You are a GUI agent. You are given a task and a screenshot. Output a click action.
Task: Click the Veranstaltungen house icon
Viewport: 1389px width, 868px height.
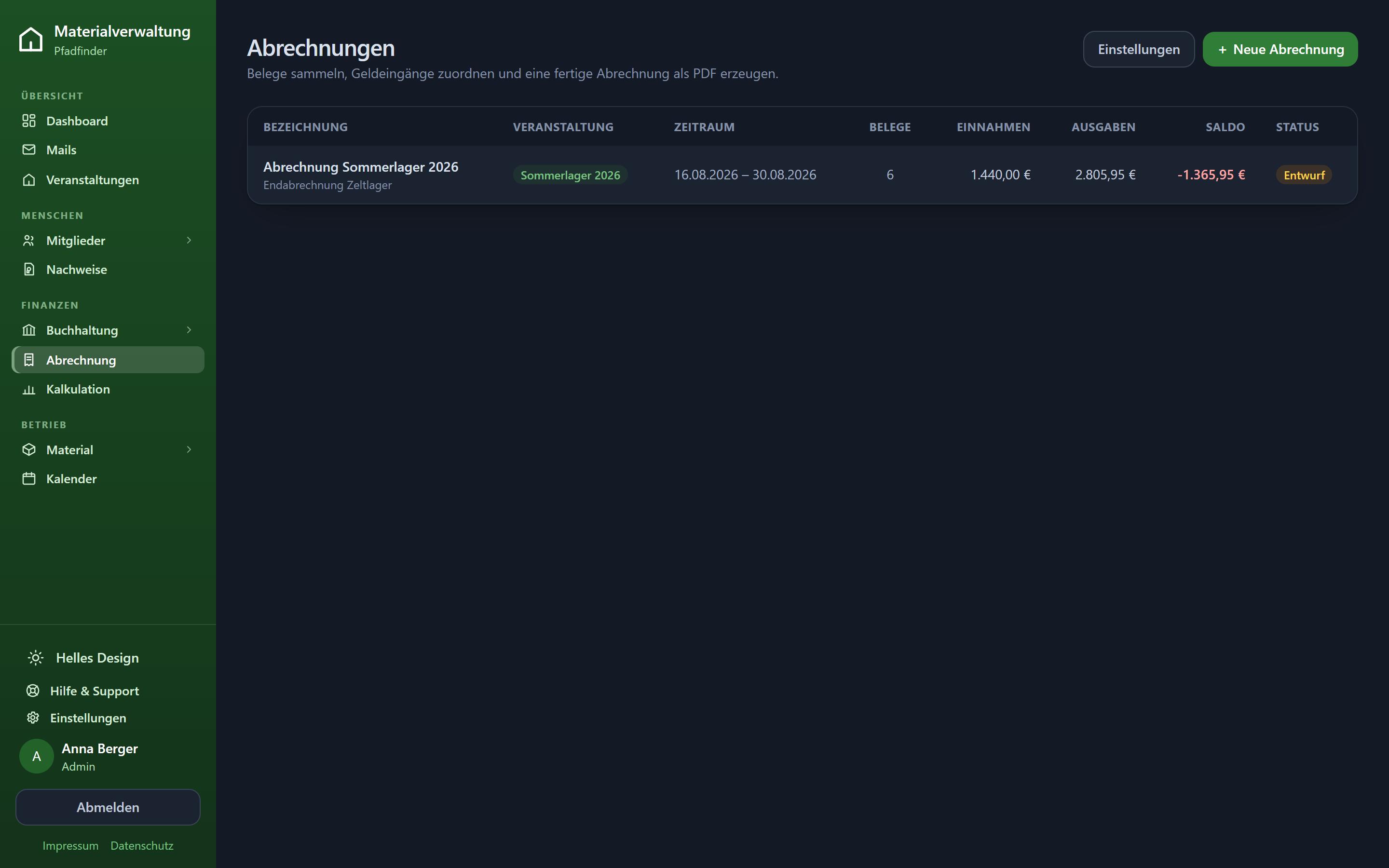[29, 180]
